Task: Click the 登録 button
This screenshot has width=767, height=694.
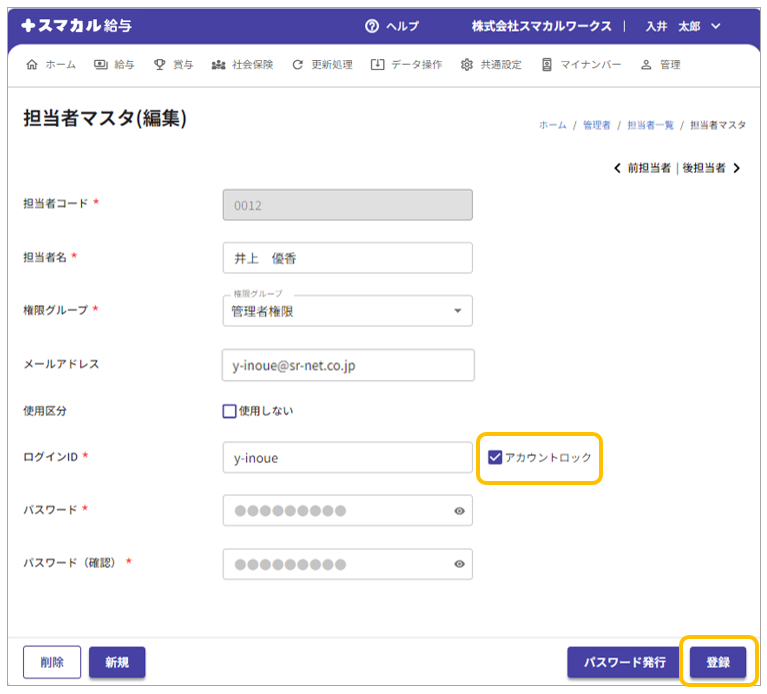Action: [x=717, y=662]
